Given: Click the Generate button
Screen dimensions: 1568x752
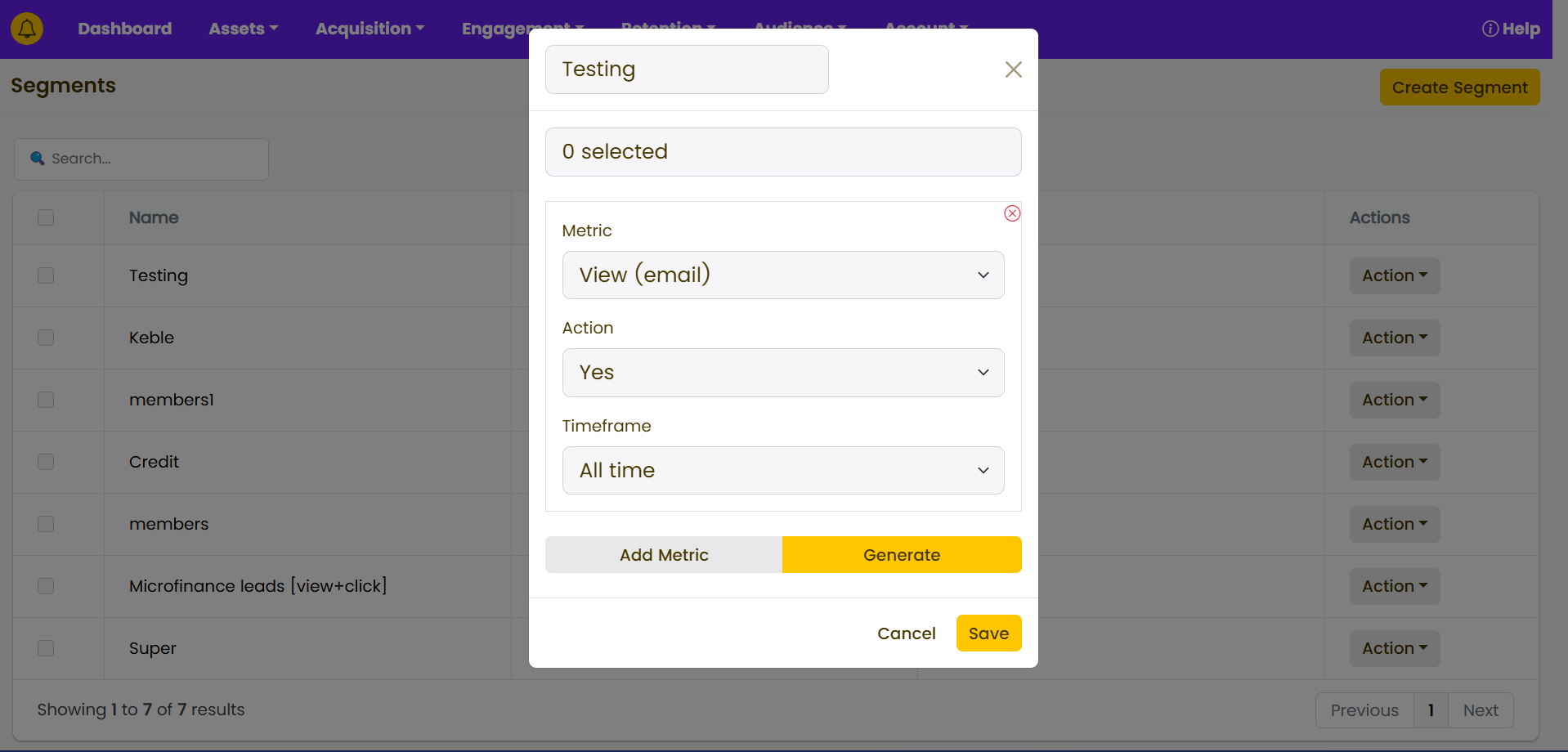Looking at the screenshot, I should pyautogui.click(x=901, y=555).
